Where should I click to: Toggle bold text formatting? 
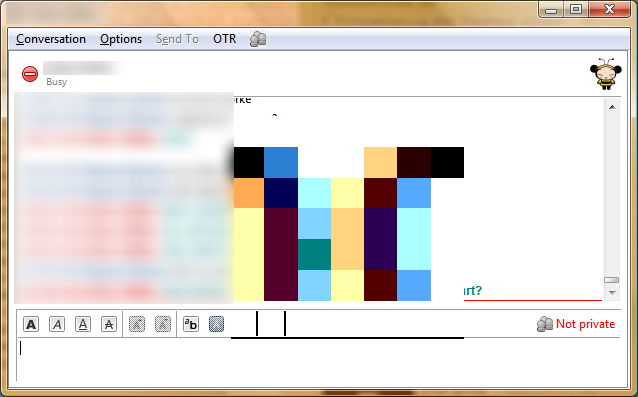pyautogui.click(x=31, y=324)
